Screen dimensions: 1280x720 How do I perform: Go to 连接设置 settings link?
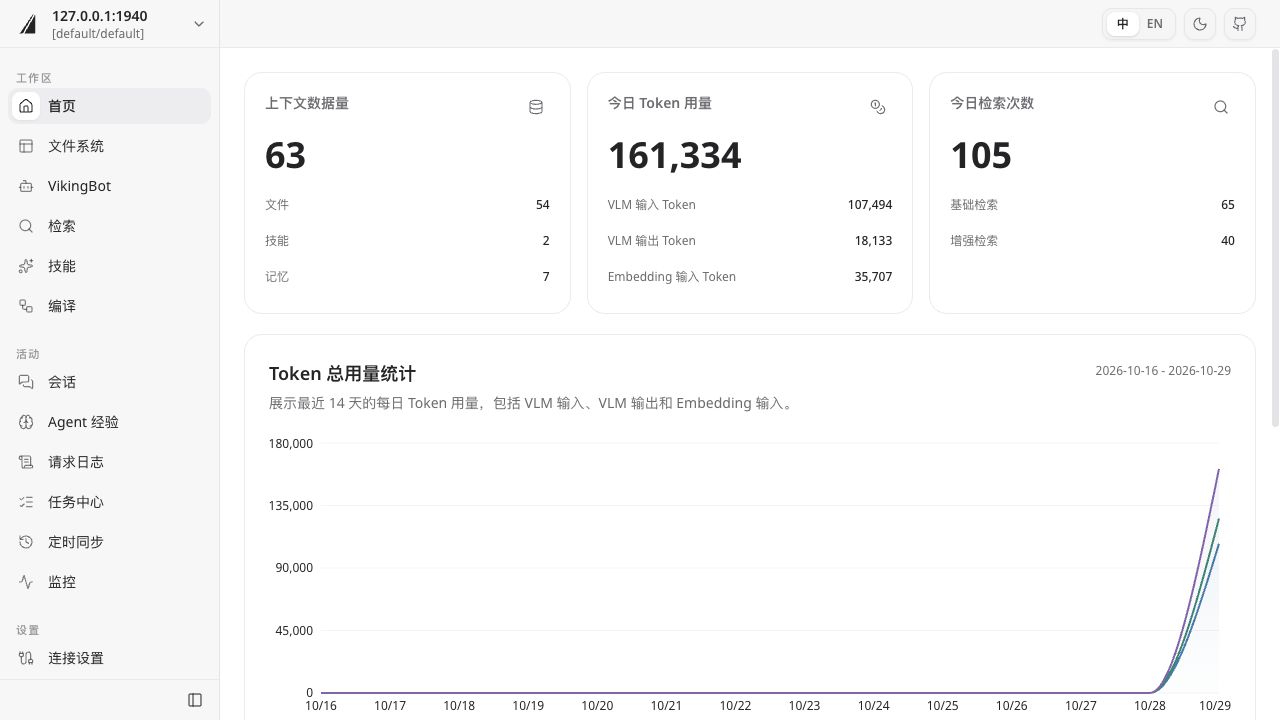pos(110,658)
